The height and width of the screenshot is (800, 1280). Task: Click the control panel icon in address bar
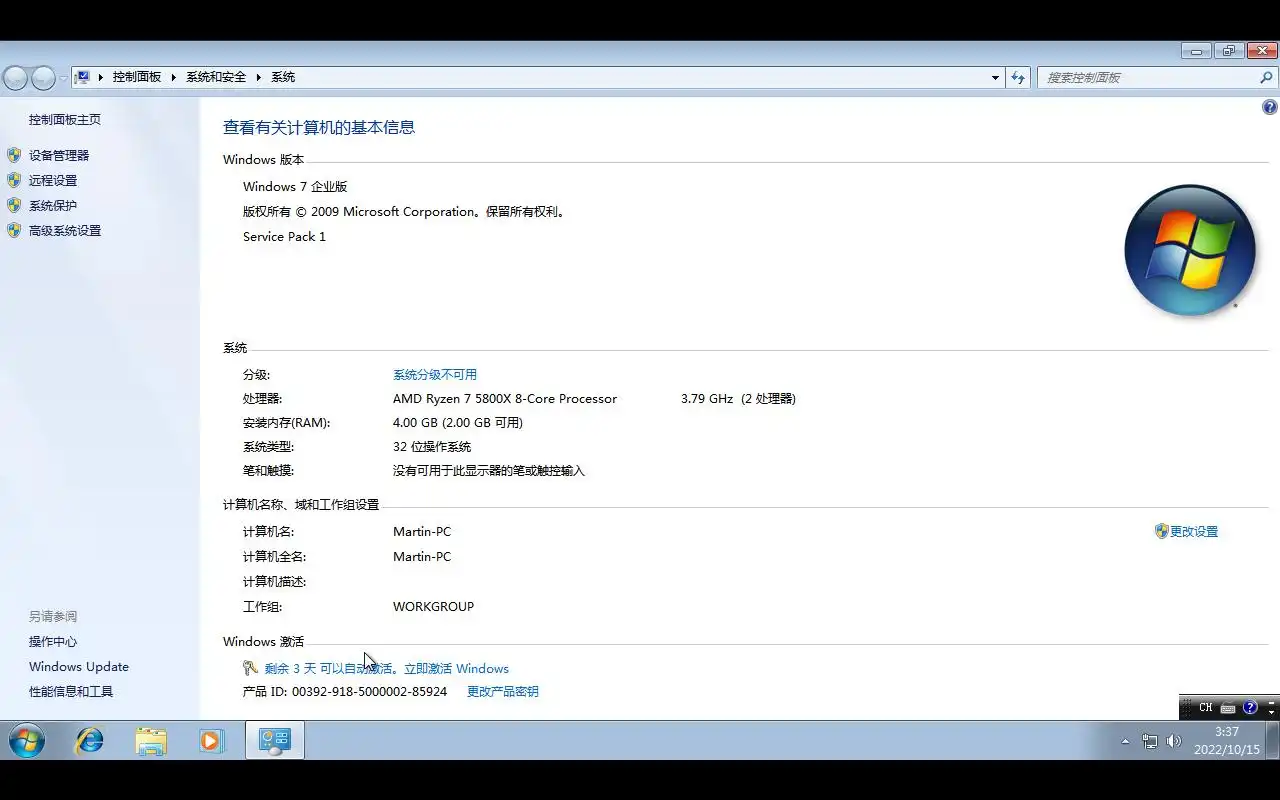(x=84, y=77)
